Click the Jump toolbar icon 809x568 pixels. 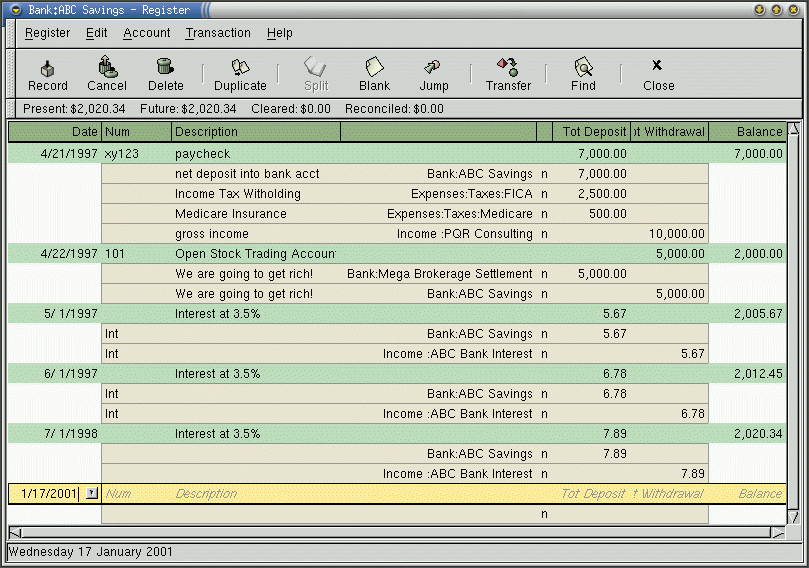(433, 67)
